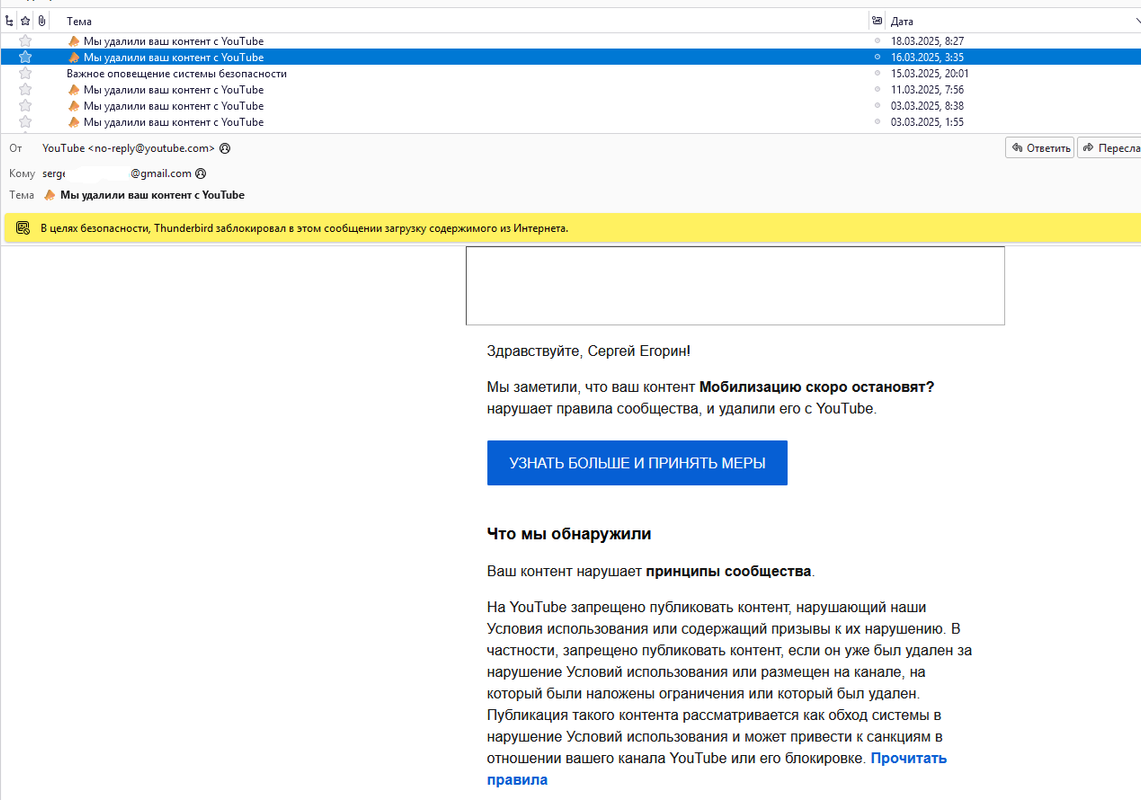Open YouTube removal message from 03.03.2025, 8:38
Viewport: 1141px width, 800px height.
click(173, 106)
